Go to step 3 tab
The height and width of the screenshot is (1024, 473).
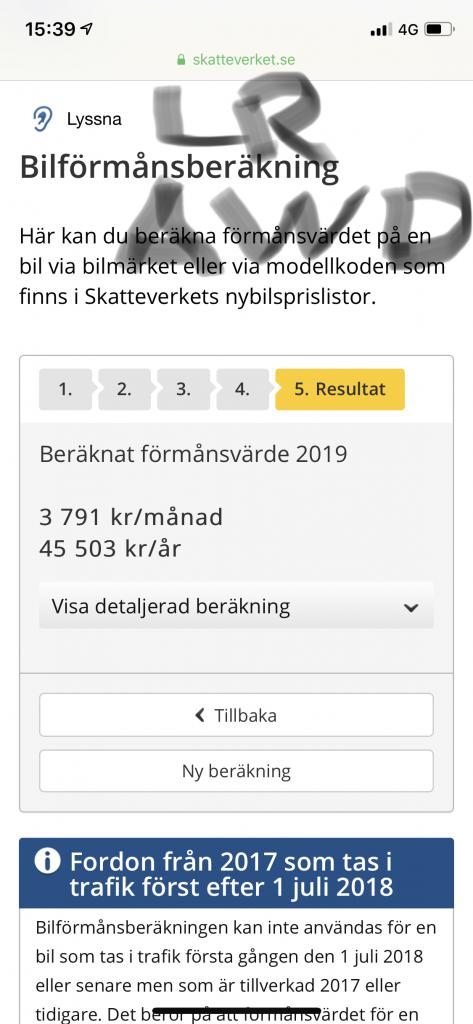pos(184,389)
